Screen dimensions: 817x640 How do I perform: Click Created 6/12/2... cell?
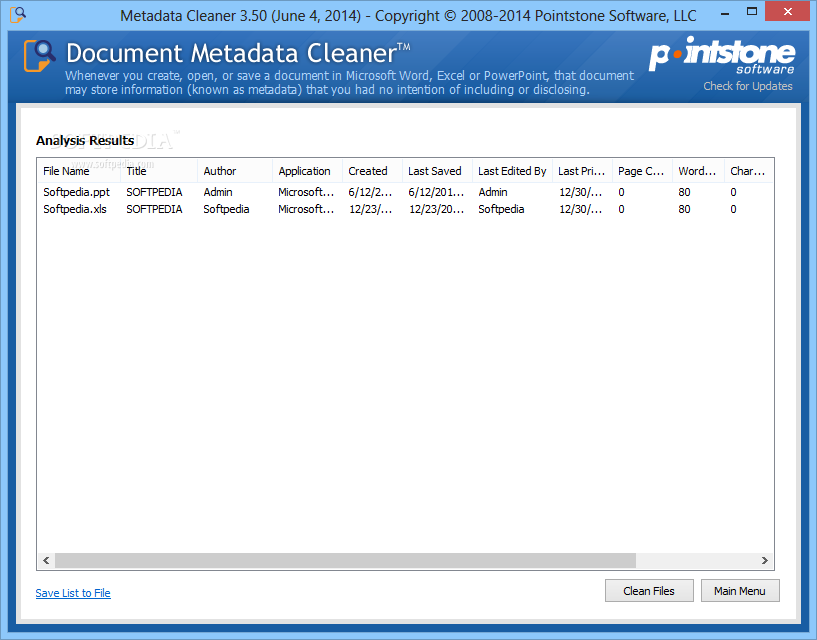click(370, 192)
